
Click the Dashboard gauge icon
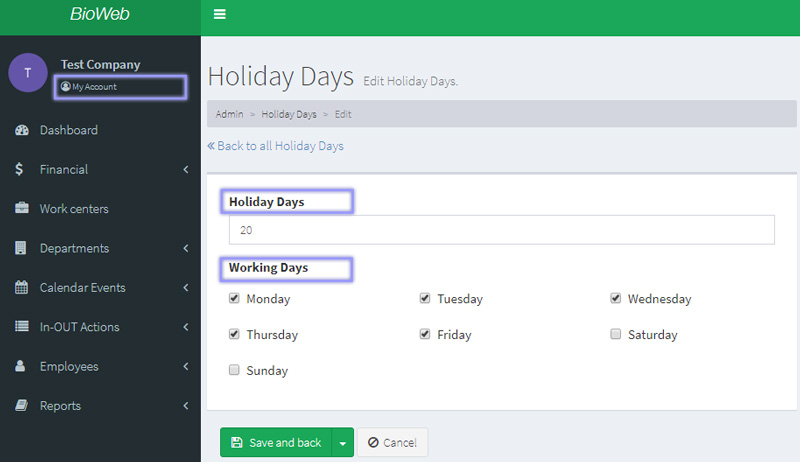click(x=21, y=130)
